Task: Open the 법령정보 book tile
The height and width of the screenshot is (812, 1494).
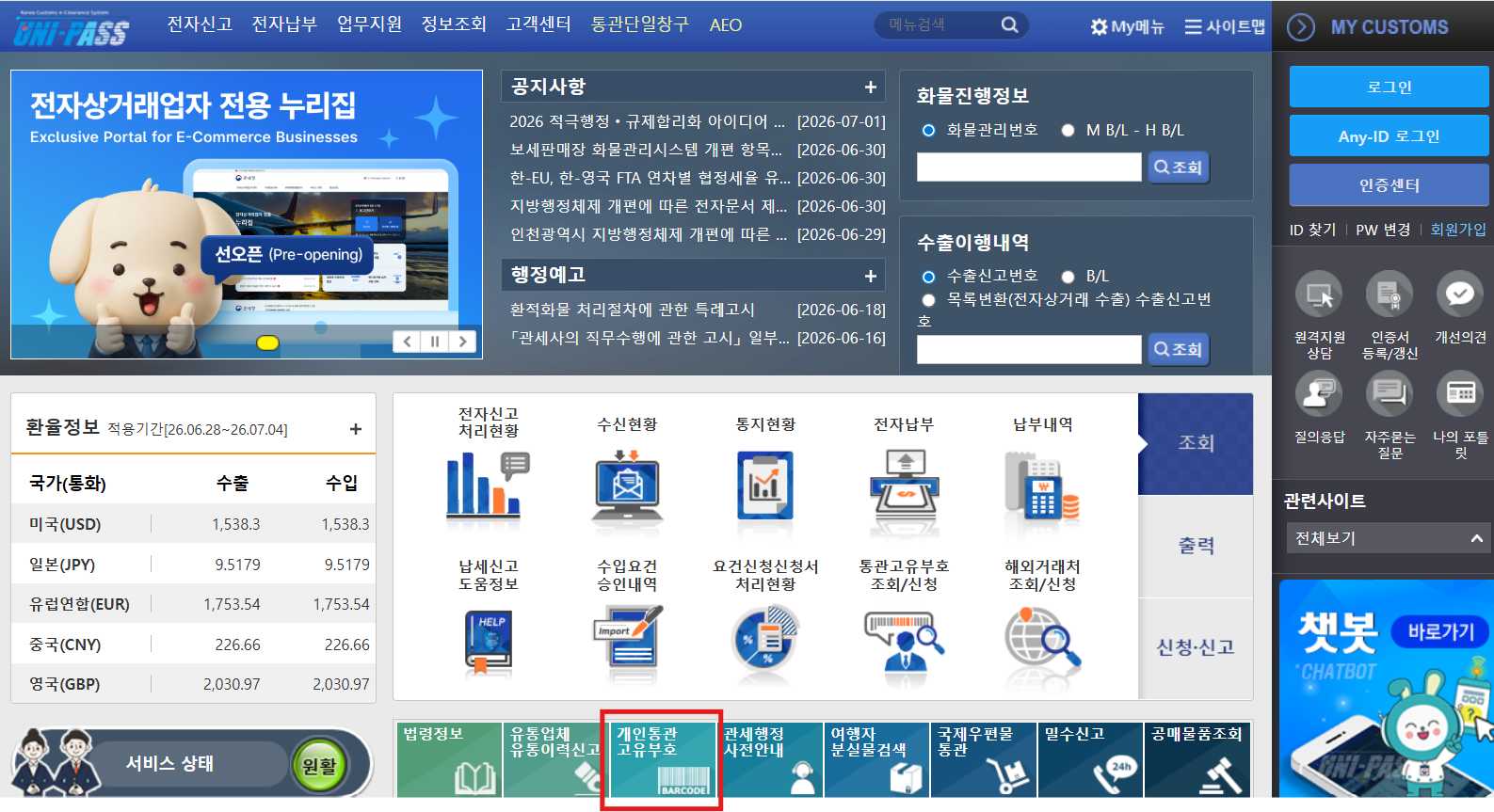Action: point(449,759)
